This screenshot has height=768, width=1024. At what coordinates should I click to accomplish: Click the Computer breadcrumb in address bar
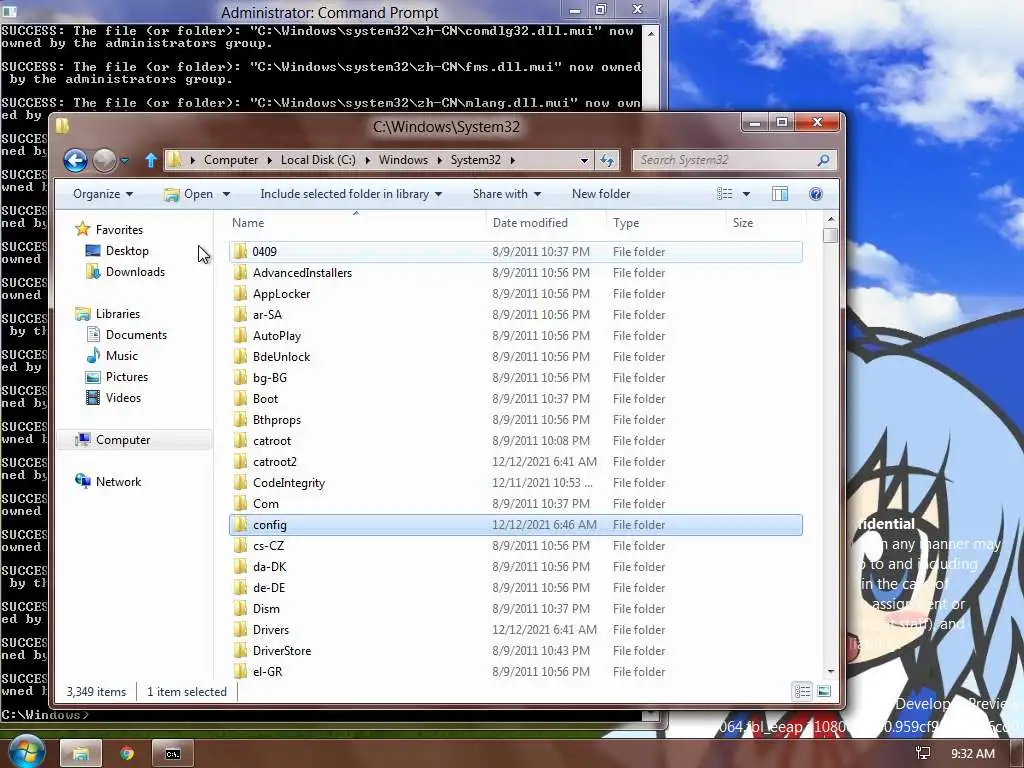[x=231, y=160]
